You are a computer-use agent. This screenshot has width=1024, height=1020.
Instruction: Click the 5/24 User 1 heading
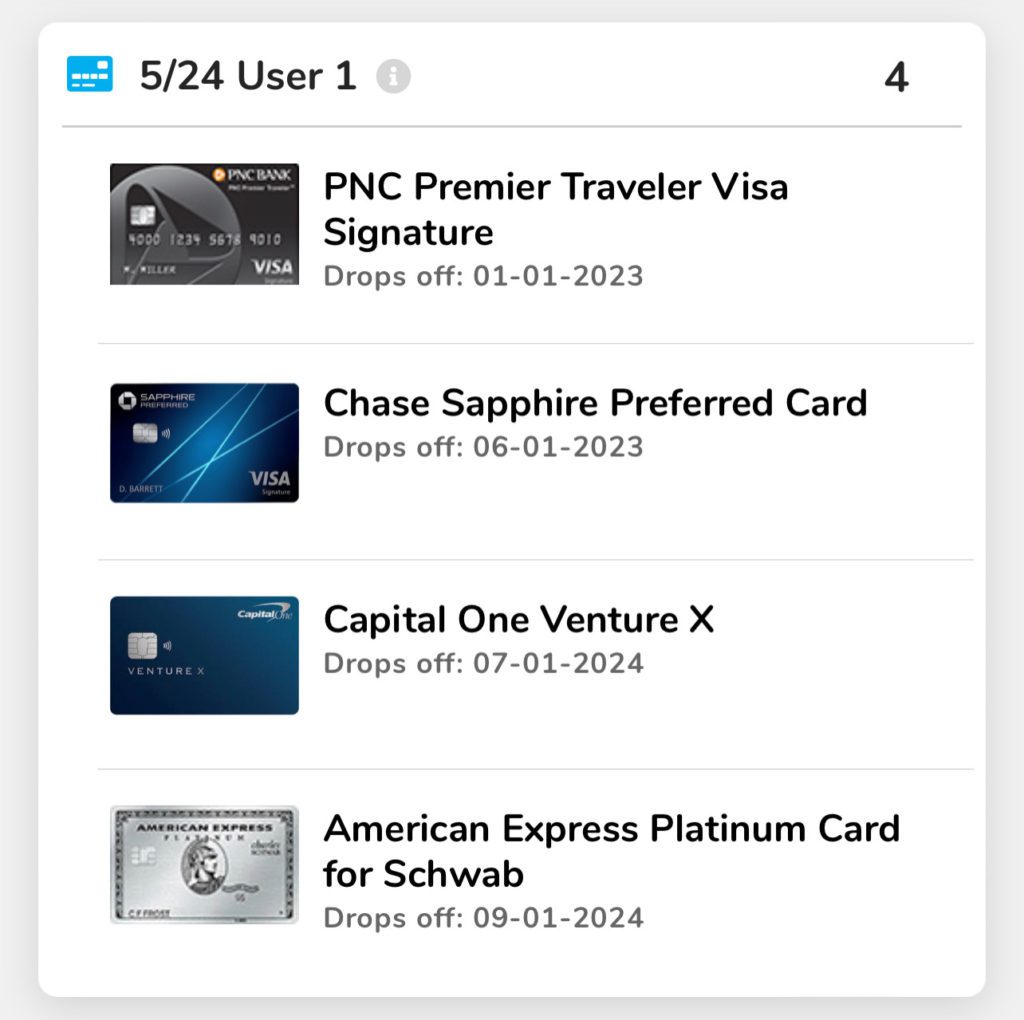click(248, 76)
